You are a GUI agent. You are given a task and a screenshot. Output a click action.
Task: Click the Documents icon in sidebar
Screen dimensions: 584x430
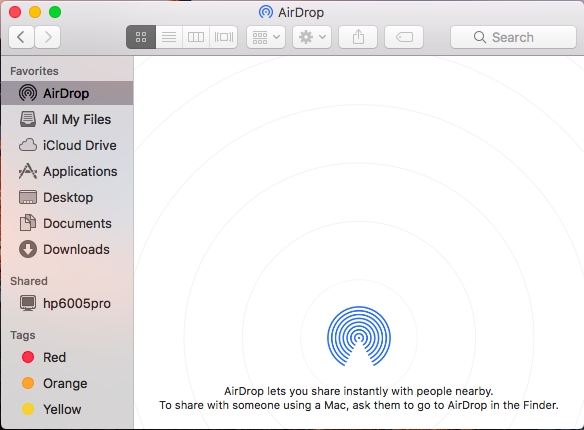[28, 223]
